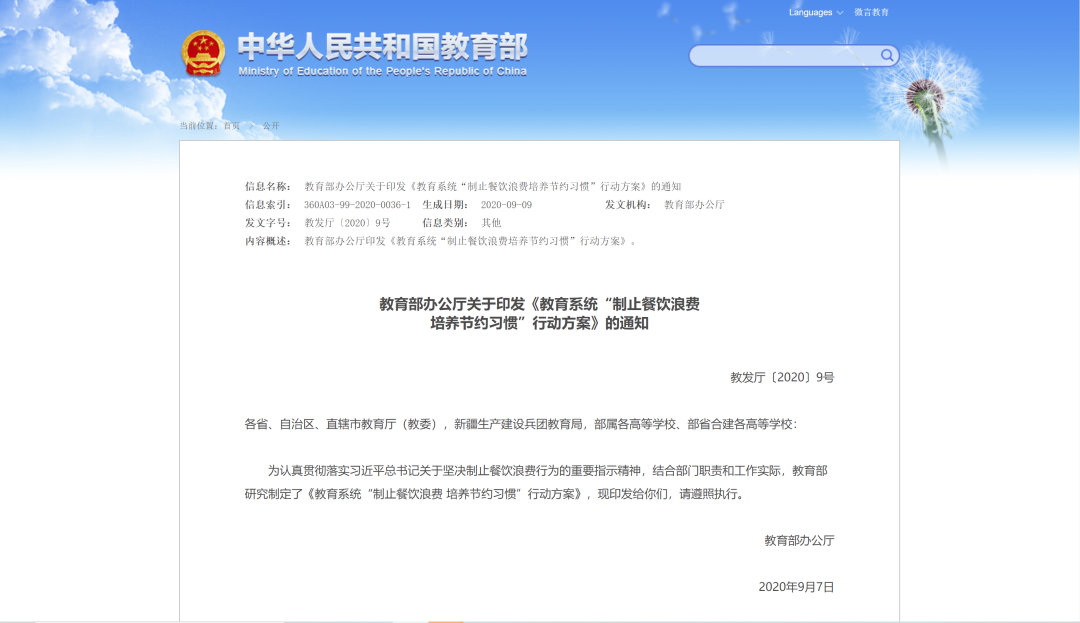Click the bold notice heading

pyautogui.click(x=539, y=313)
